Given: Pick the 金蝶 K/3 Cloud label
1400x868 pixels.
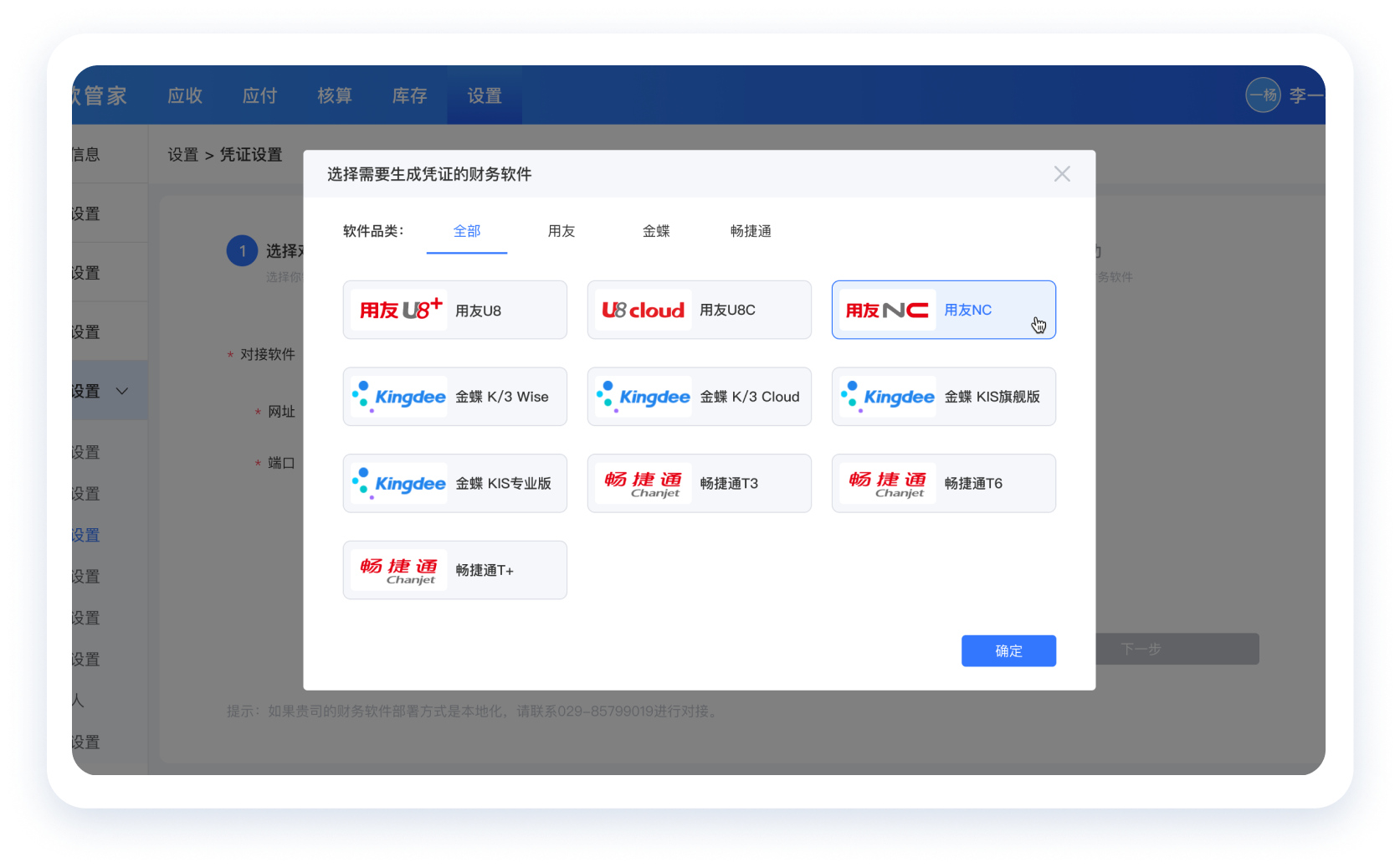Looking at the screenshot, I should click(x=750, y=397).
